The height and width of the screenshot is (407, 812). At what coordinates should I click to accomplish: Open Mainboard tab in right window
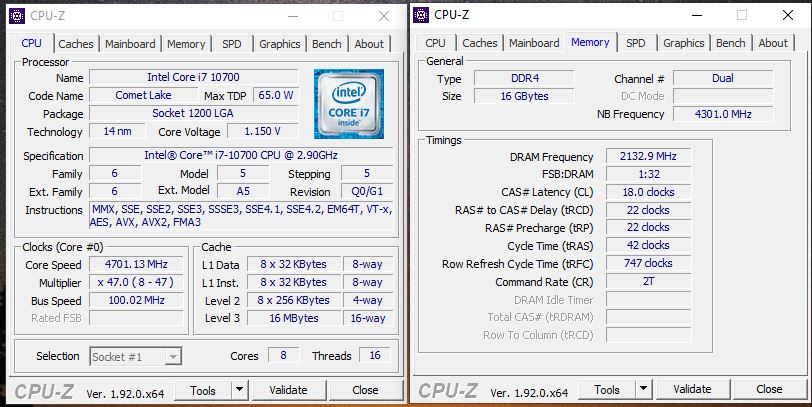coord(534,43)
